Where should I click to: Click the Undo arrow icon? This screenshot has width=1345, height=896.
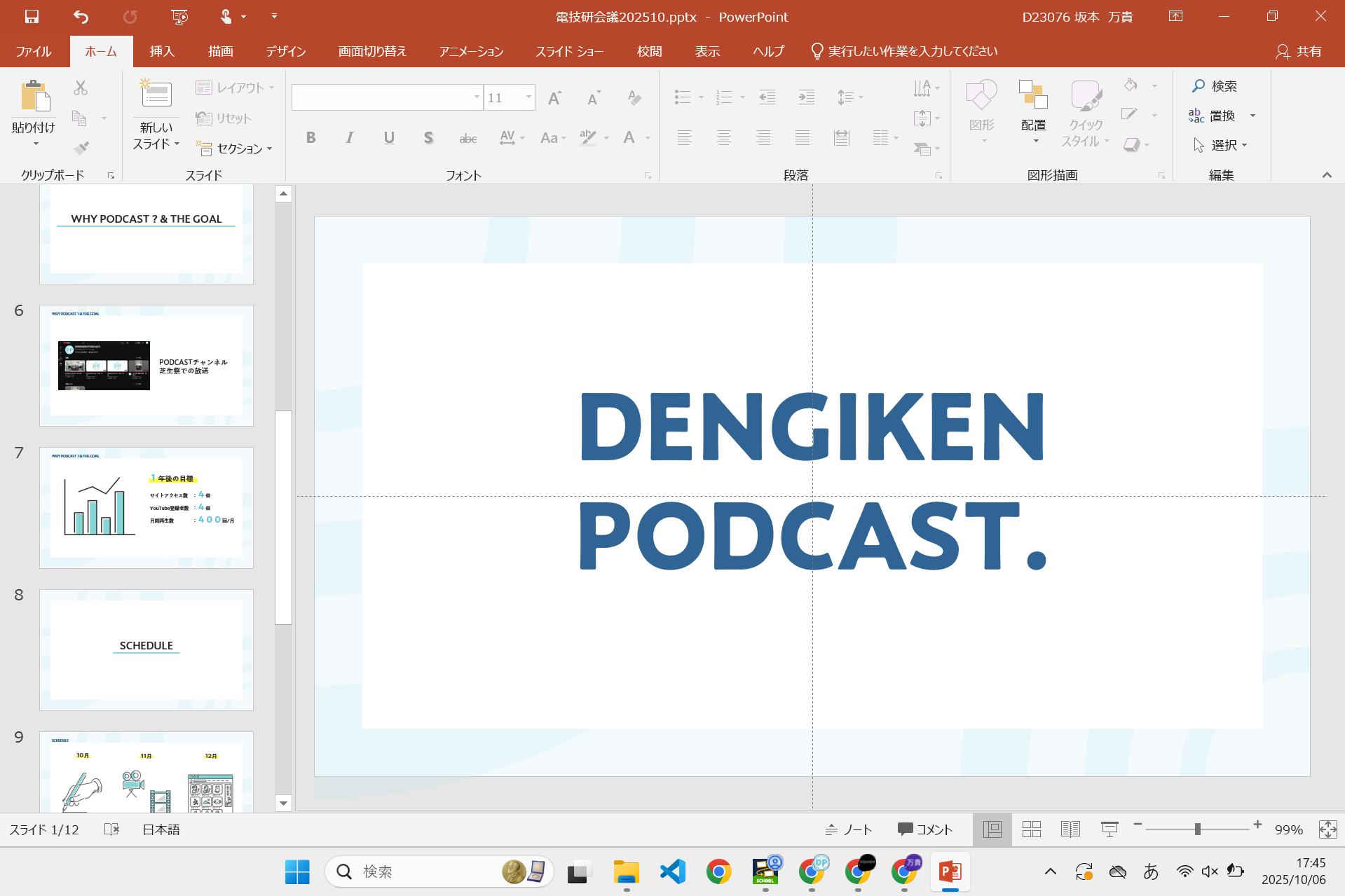pyautogui.click(x=81, y=17)
